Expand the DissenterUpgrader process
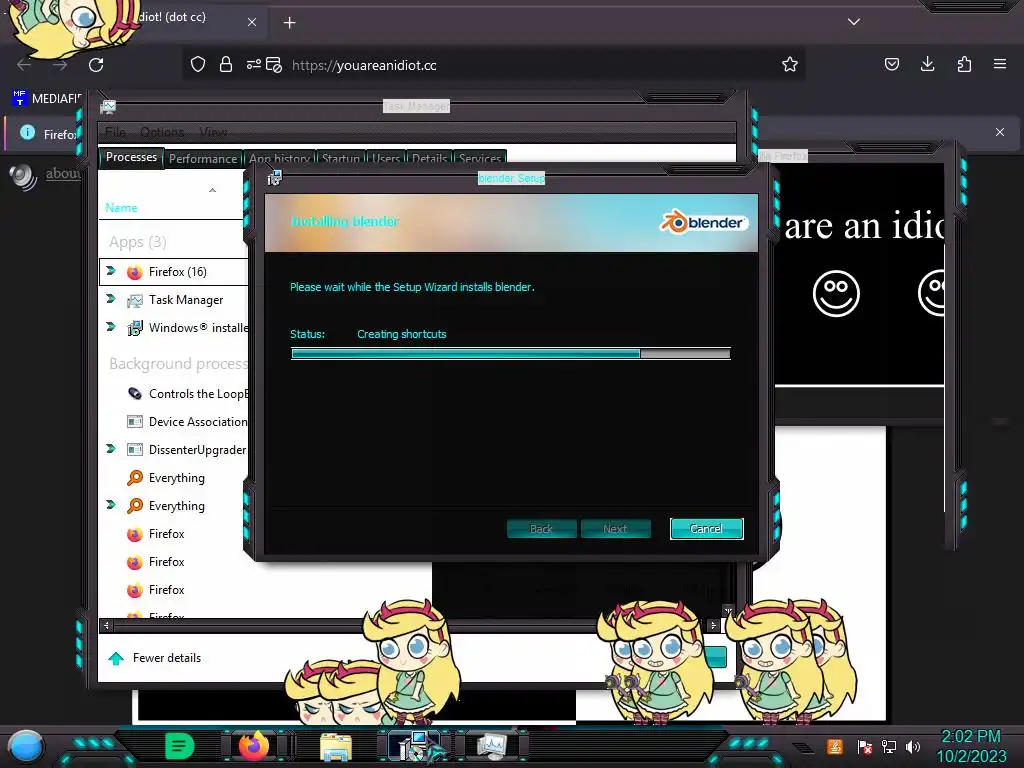1024x768 pixels. coord(111,449)
